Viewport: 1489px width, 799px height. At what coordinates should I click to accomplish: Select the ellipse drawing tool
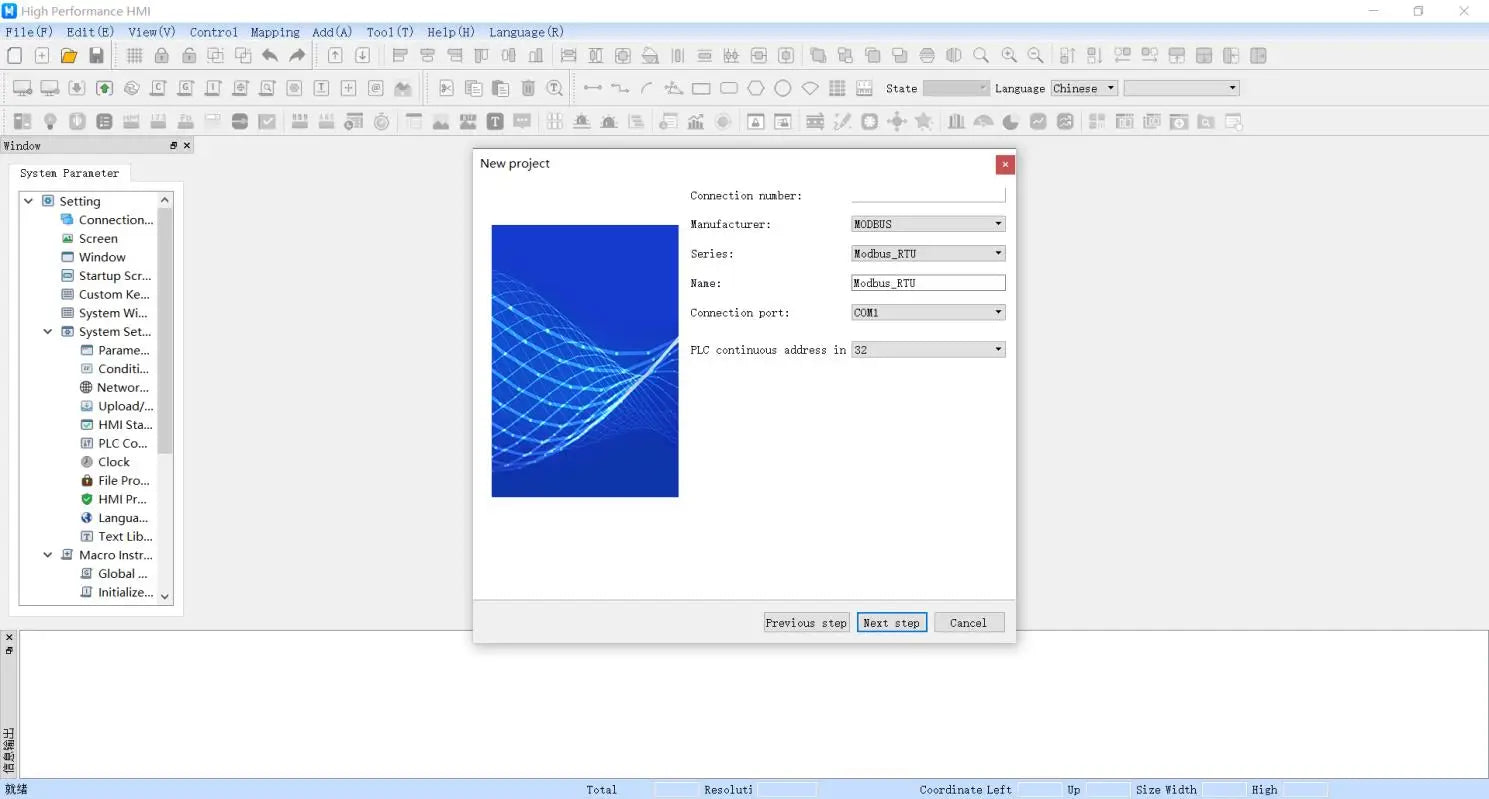pos(783,89)
